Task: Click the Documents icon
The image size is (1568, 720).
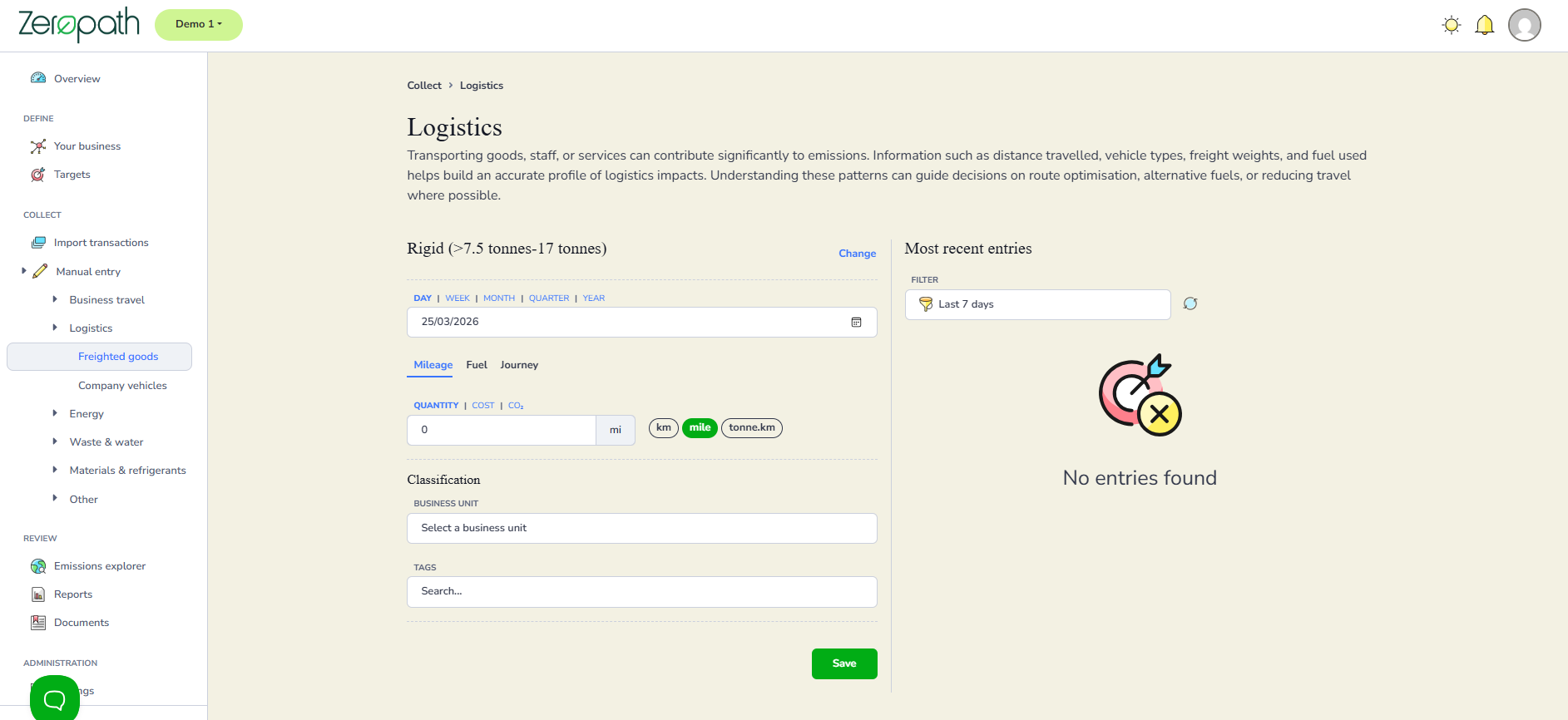Action: (38, 623)
